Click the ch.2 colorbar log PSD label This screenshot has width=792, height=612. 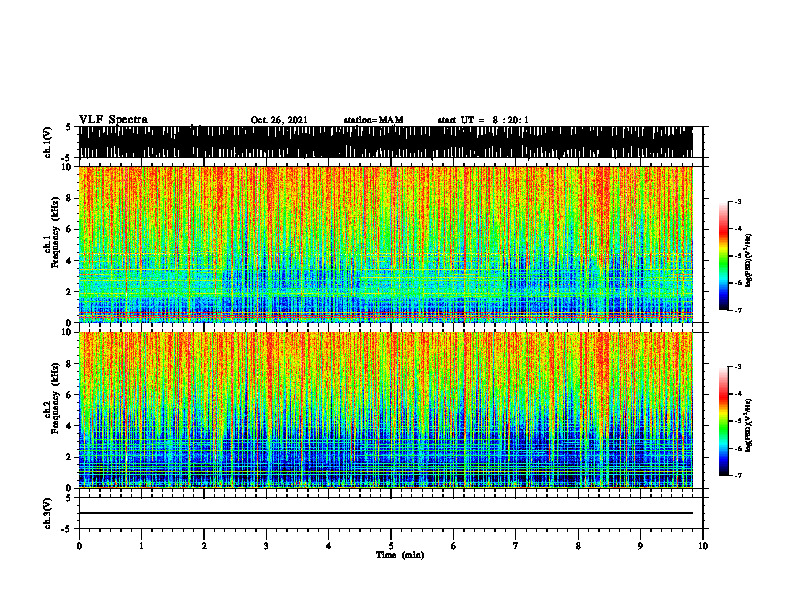coord(749,426)
